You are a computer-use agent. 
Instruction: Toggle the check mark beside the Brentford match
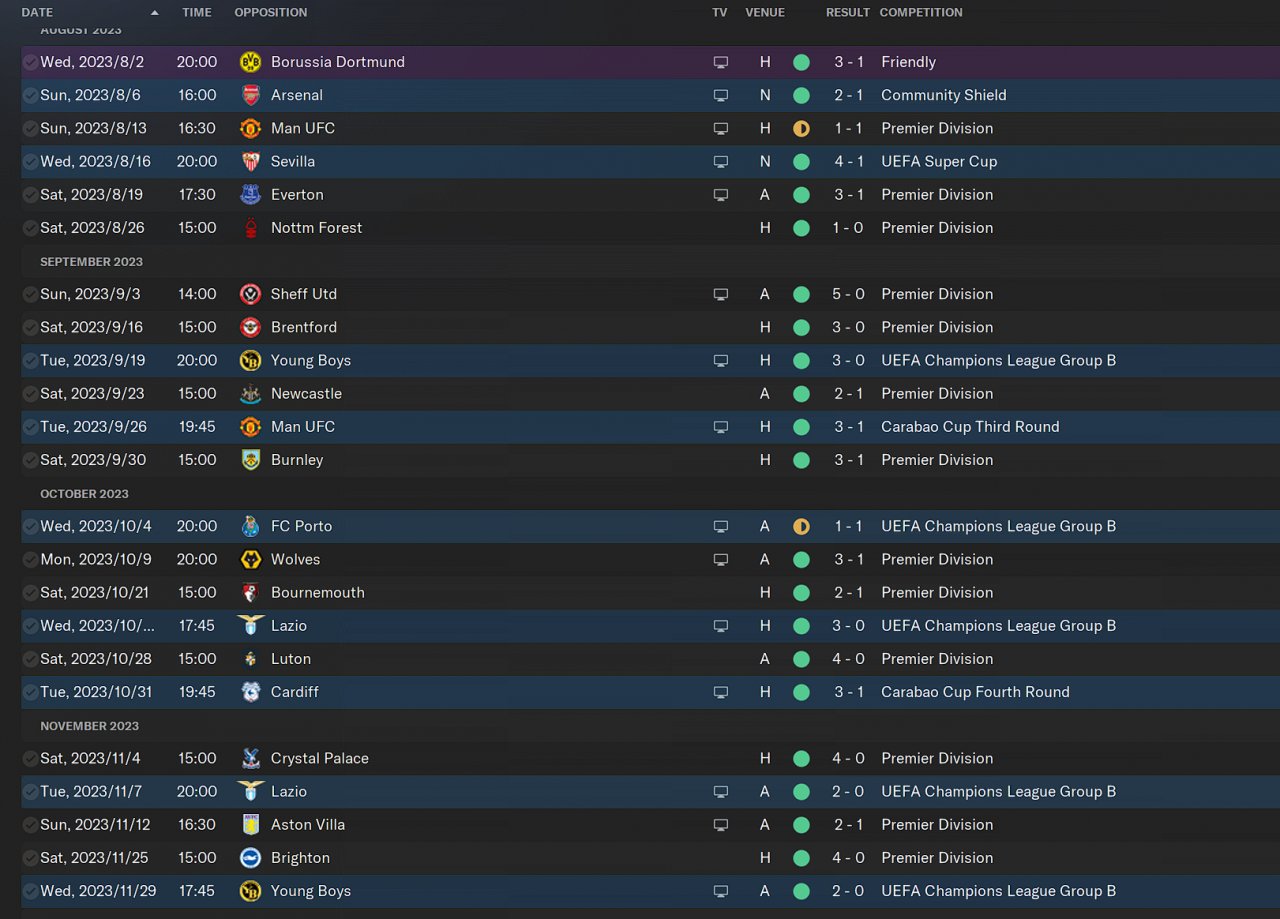pyautogui.click(x=30, y=327)
